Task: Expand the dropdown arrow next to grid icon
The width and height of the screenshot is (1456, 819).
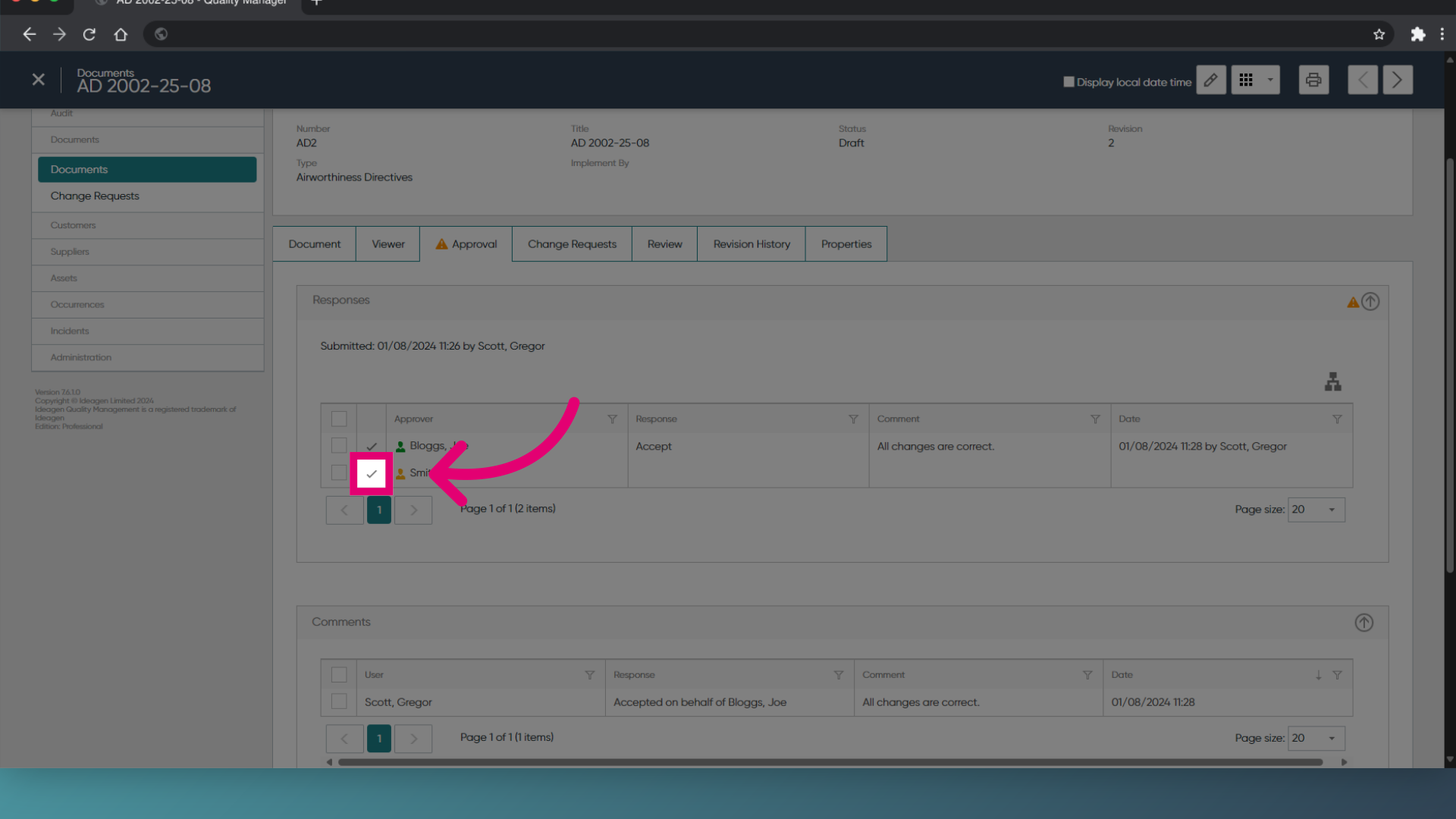Action: pyautogui.click(x=1270, y=80)
